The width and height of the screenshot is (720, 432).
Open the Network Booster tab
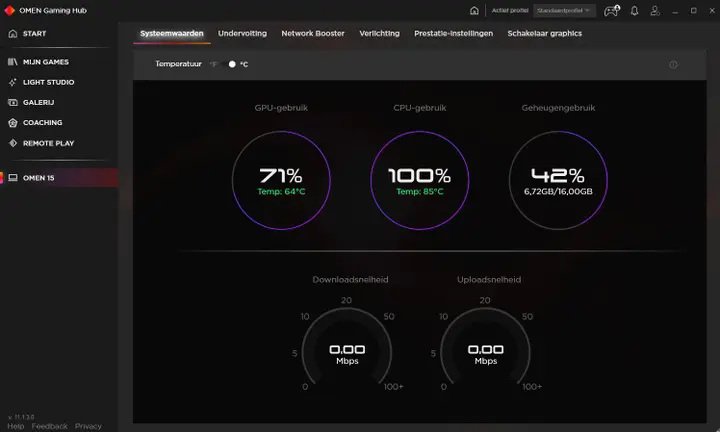pos(313,34)
